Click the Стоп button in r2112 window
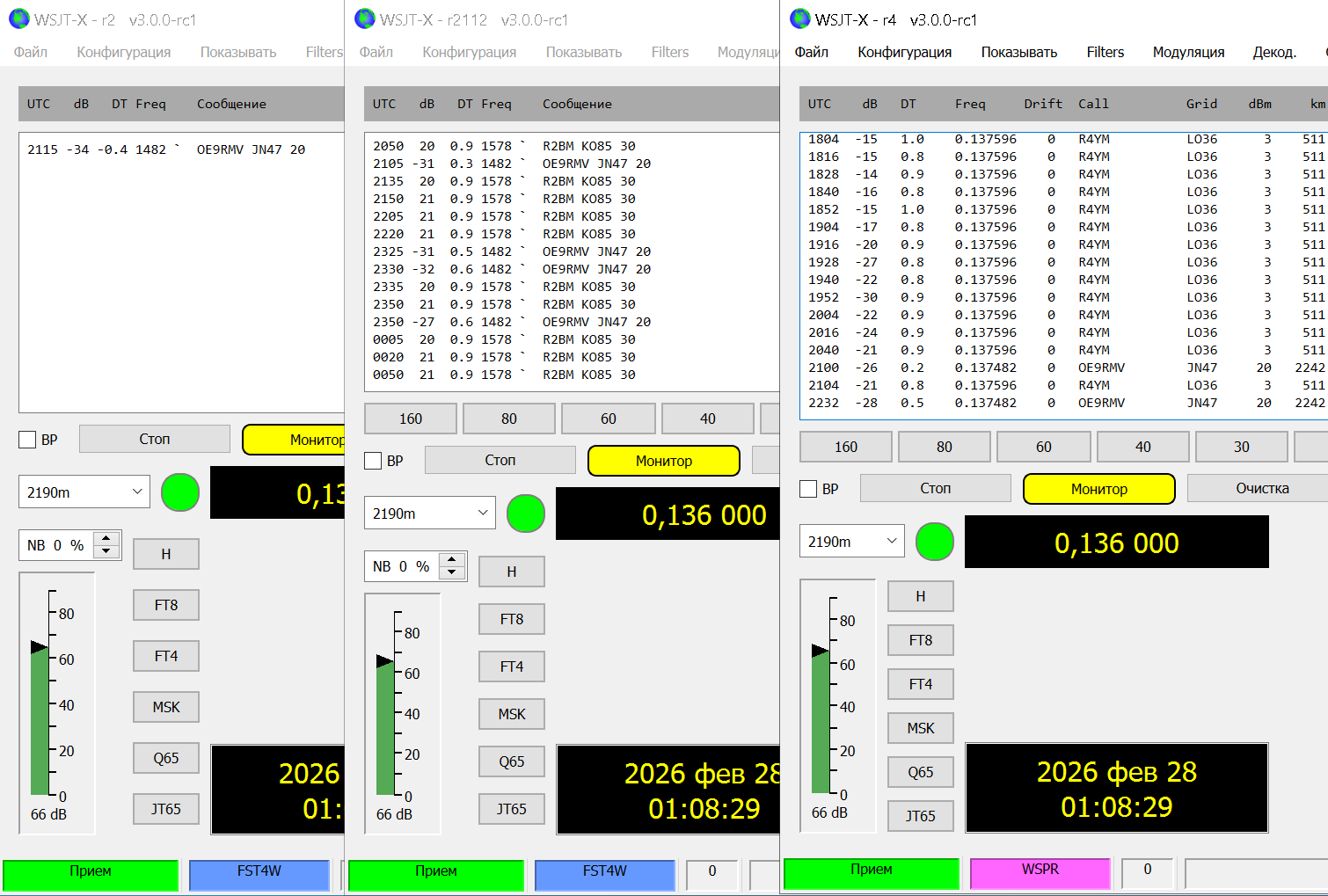Screen dimensions: 1328x896 pos(500,460)
